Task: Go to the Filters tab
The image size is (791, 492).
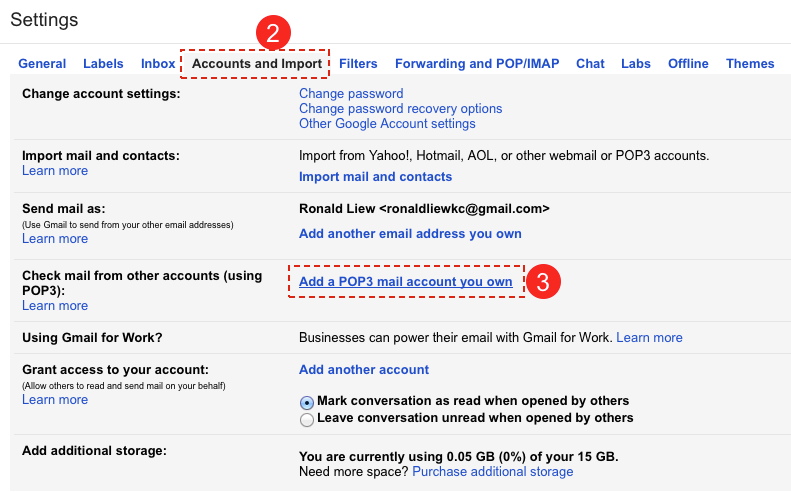Action: click(358, 64)
